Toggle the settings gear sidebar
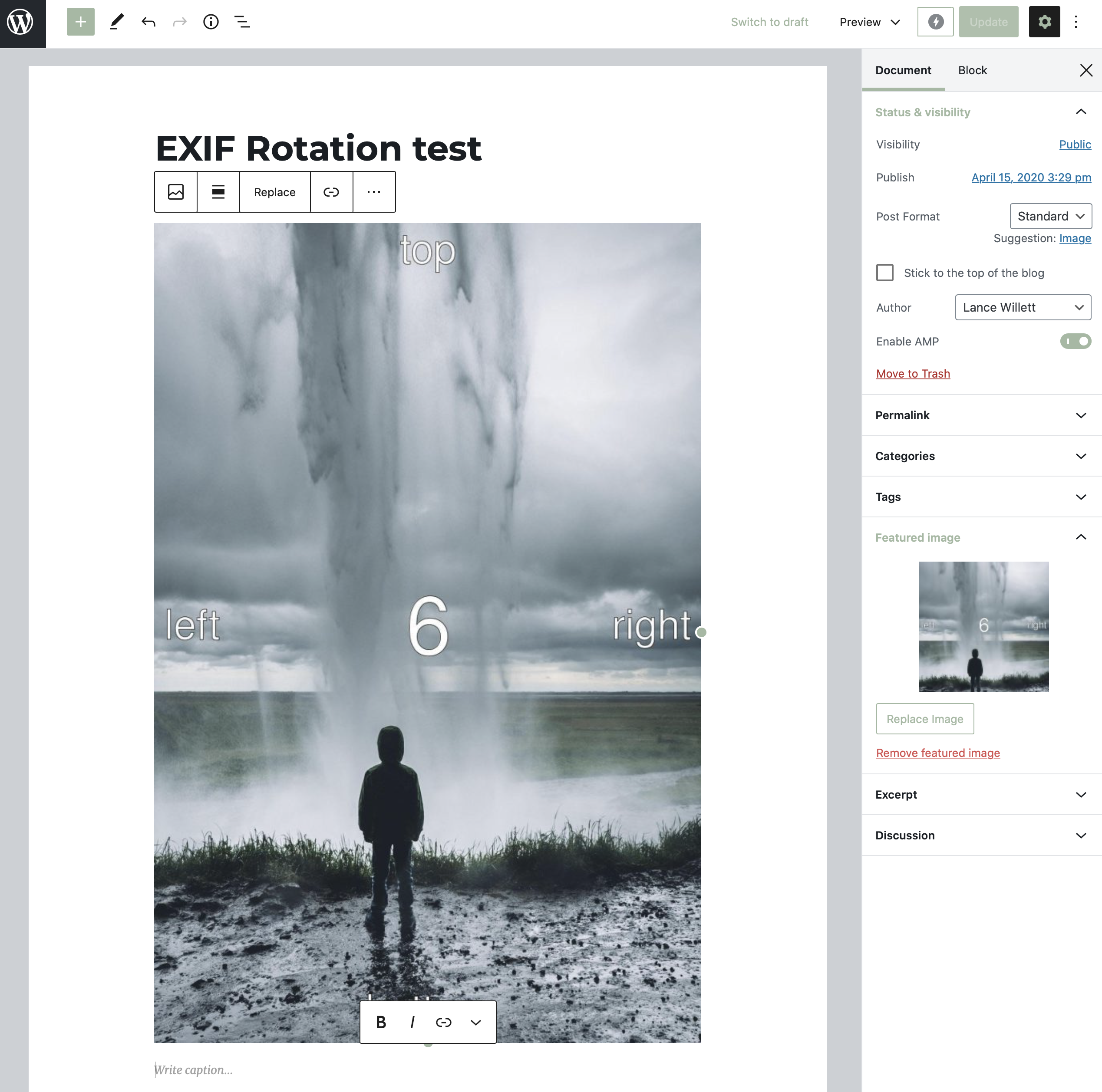 tap(1044, 22)
